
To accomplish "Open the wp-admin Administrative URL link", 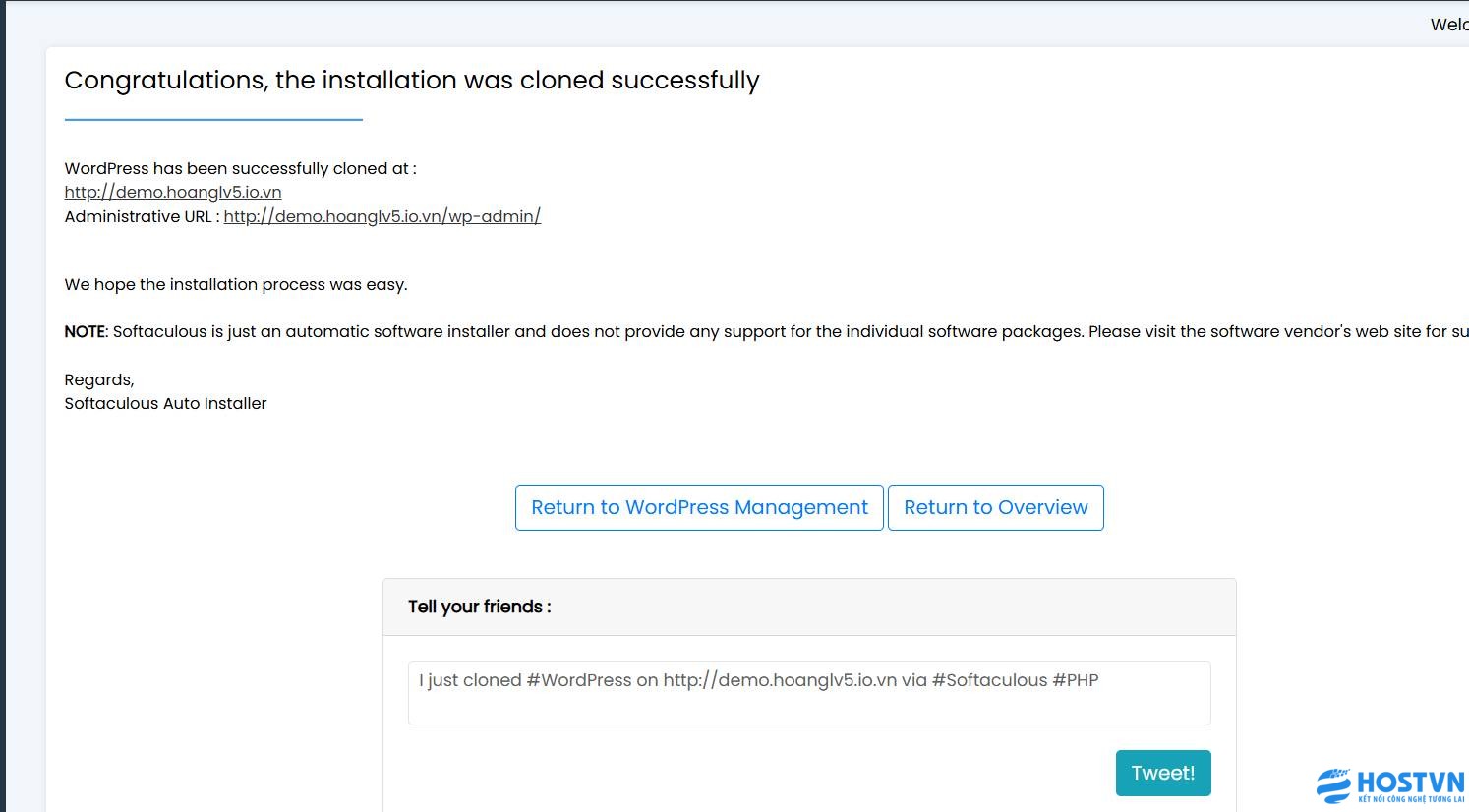I will point(382,216).
